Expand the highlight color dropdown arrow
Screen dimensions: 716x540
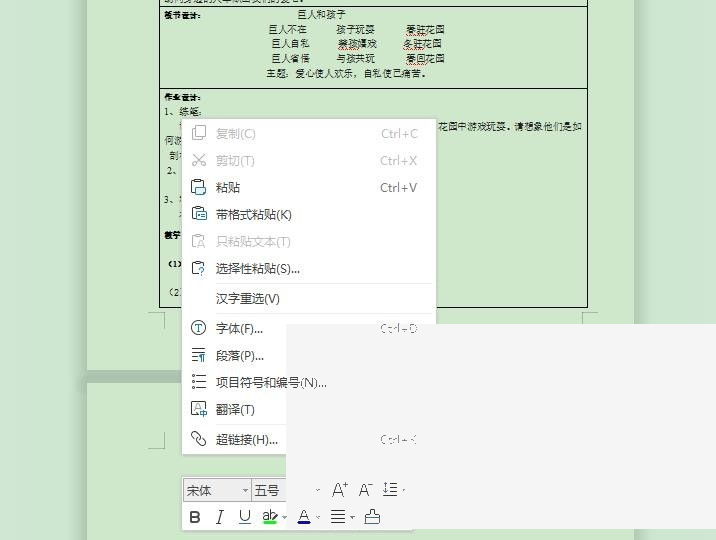tap(284, 517)
